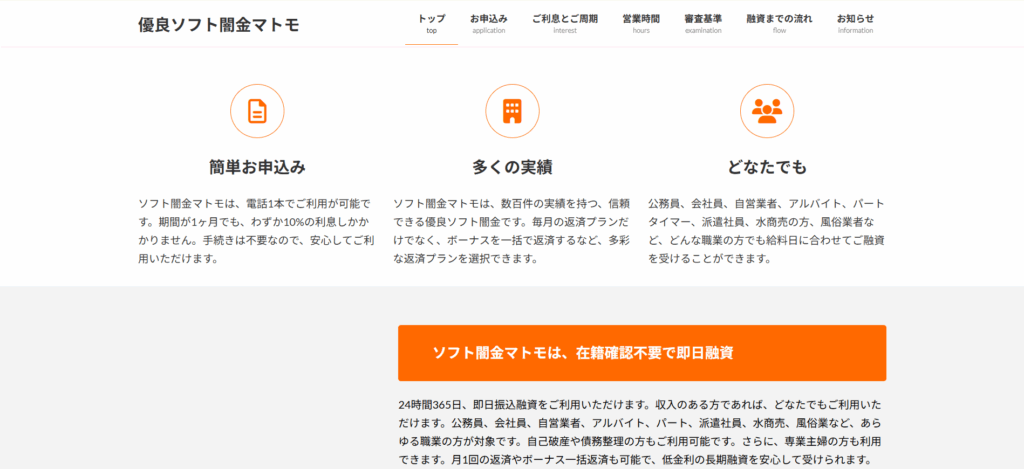1024x469 pixels.
Task: Select the 営業時間 hours menu item
Action: pos(641,24)
